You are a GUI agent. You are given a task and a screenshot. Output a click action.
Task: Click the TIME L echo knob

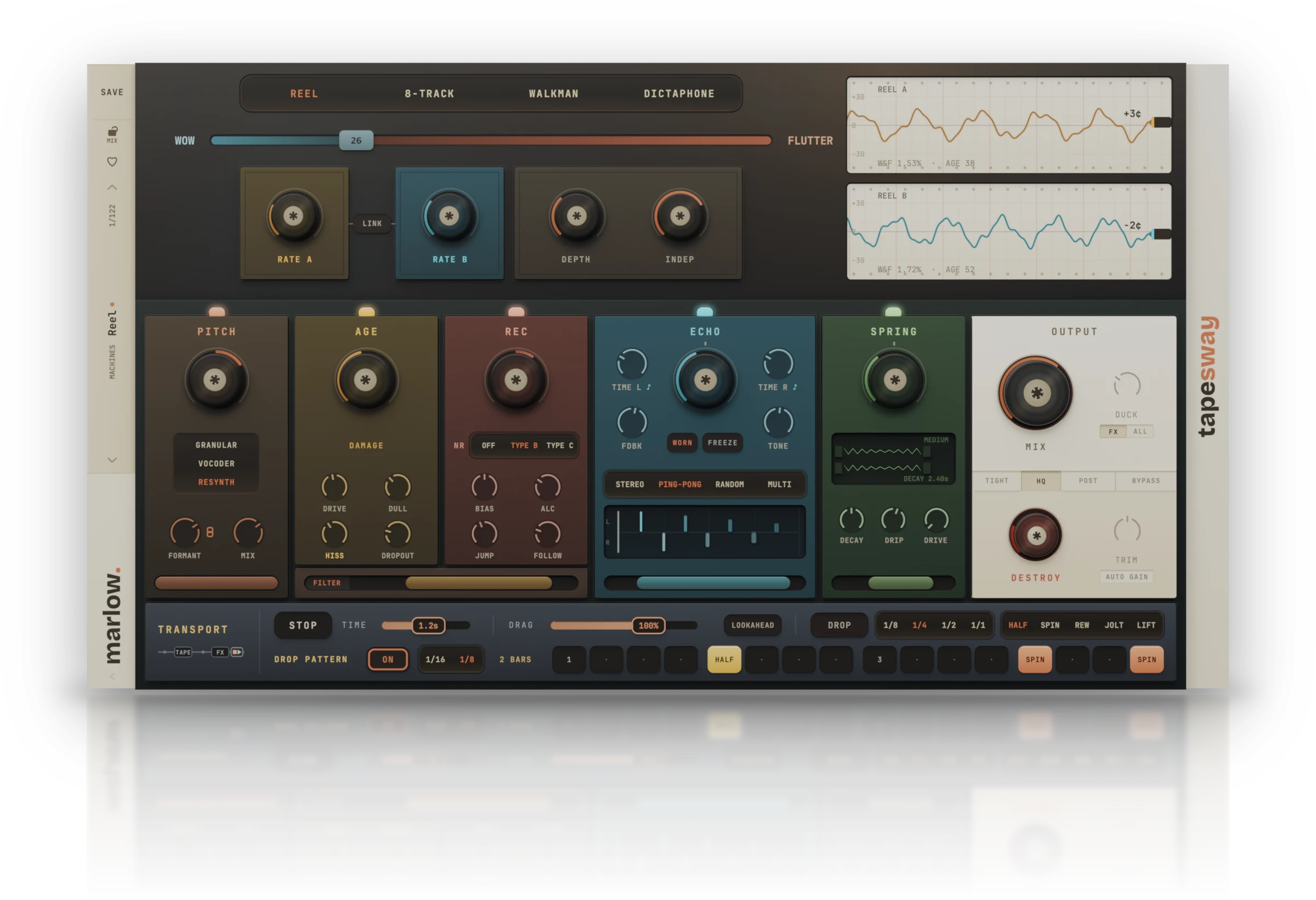(x=632, y=363)
